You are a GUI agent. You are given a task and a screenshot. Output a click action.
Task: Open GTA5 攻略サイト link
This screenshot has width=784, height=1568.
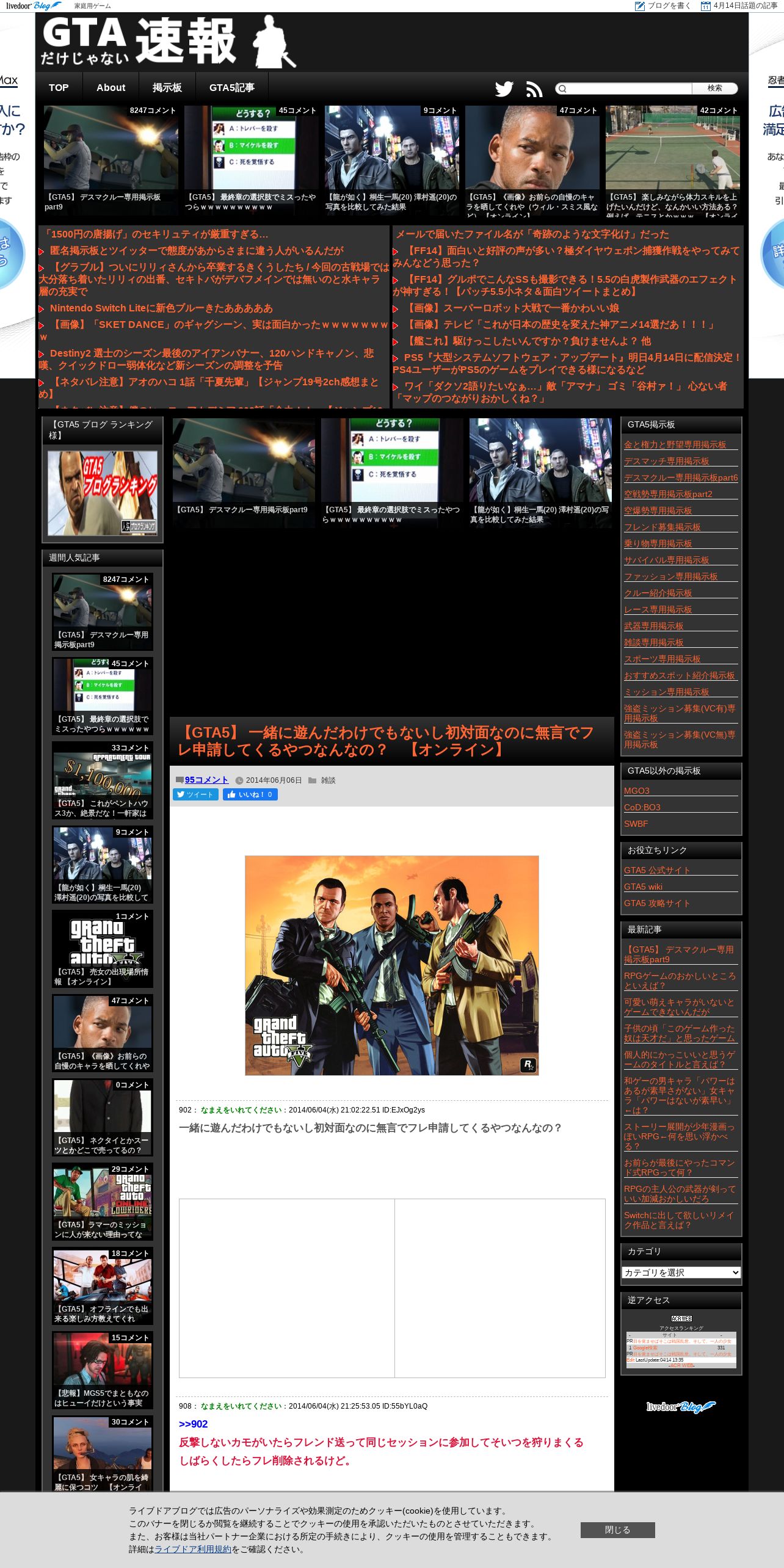tap(657, 903)
